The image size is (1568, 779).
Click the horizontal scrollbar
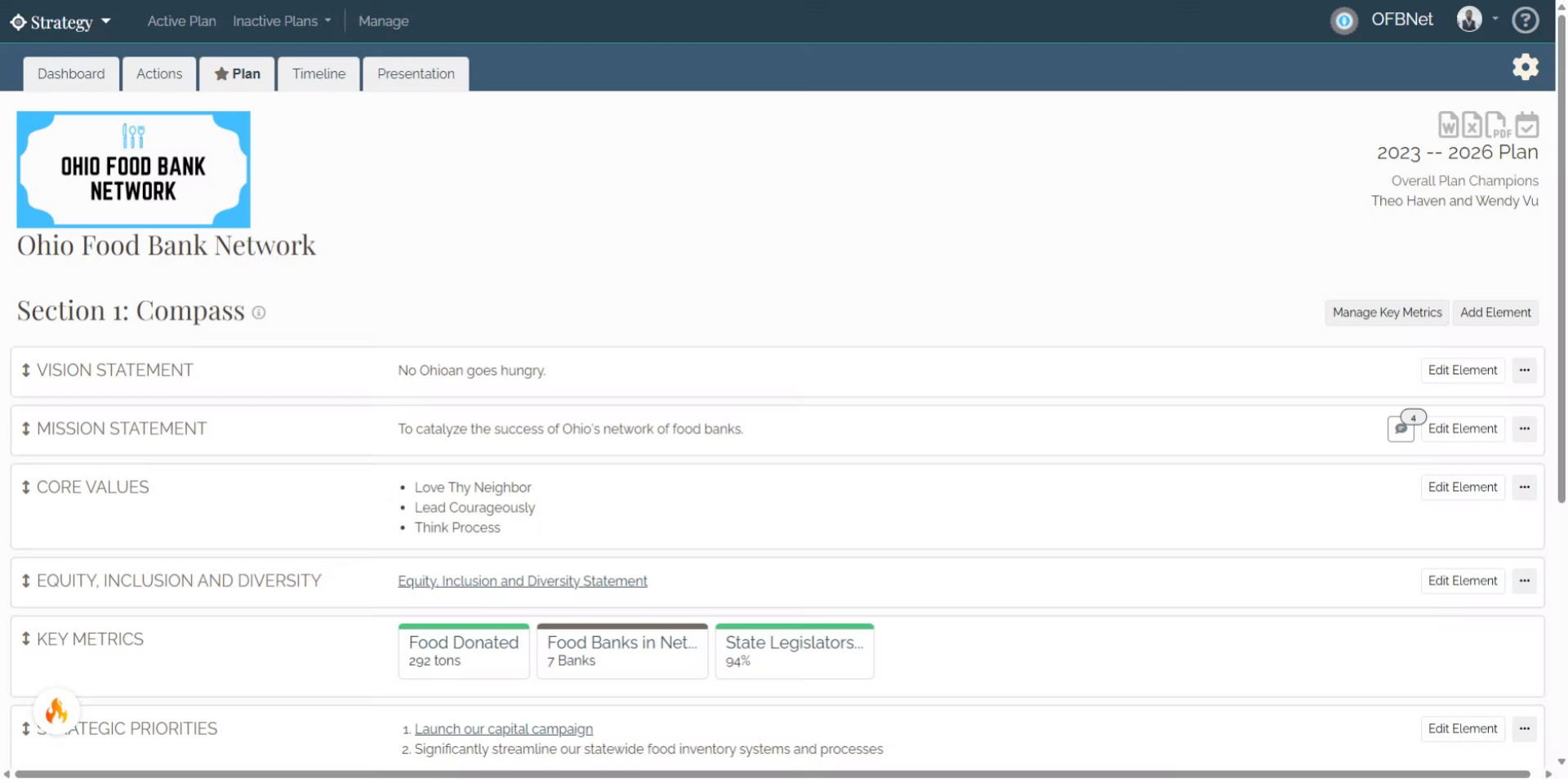click(772, 773)
